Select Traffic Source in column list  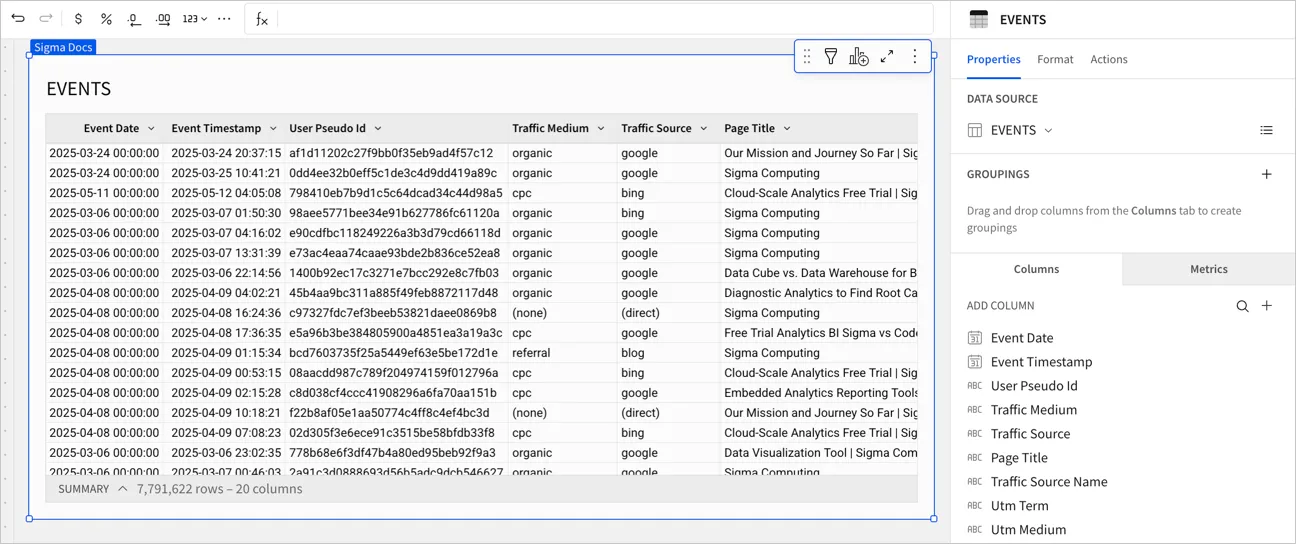point(1030,434)
